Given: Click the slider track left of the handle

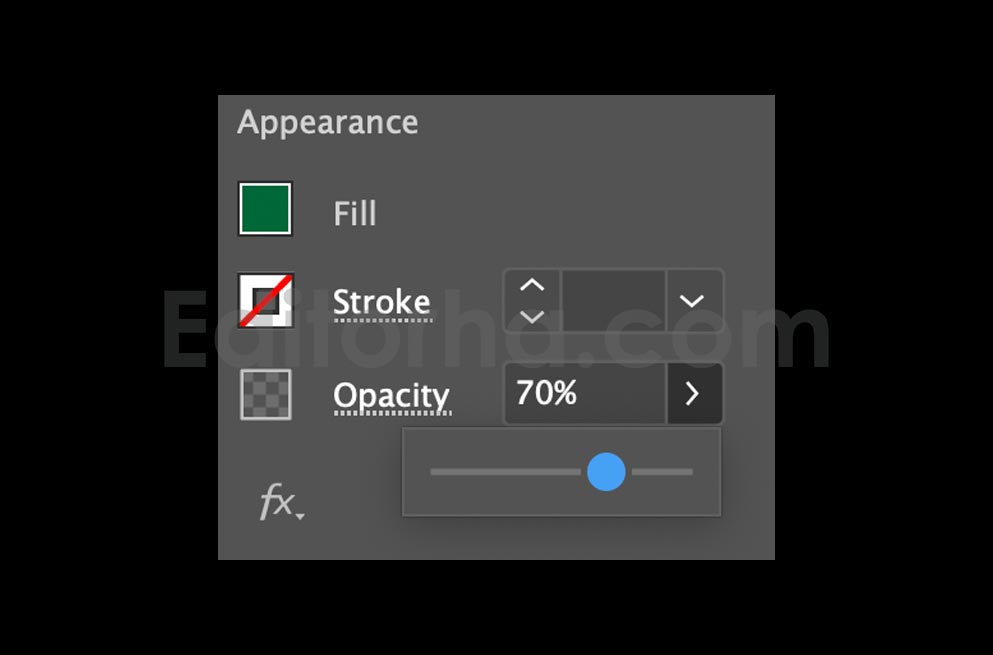Looking at the screenshot, I should click(x=505, y=472).
